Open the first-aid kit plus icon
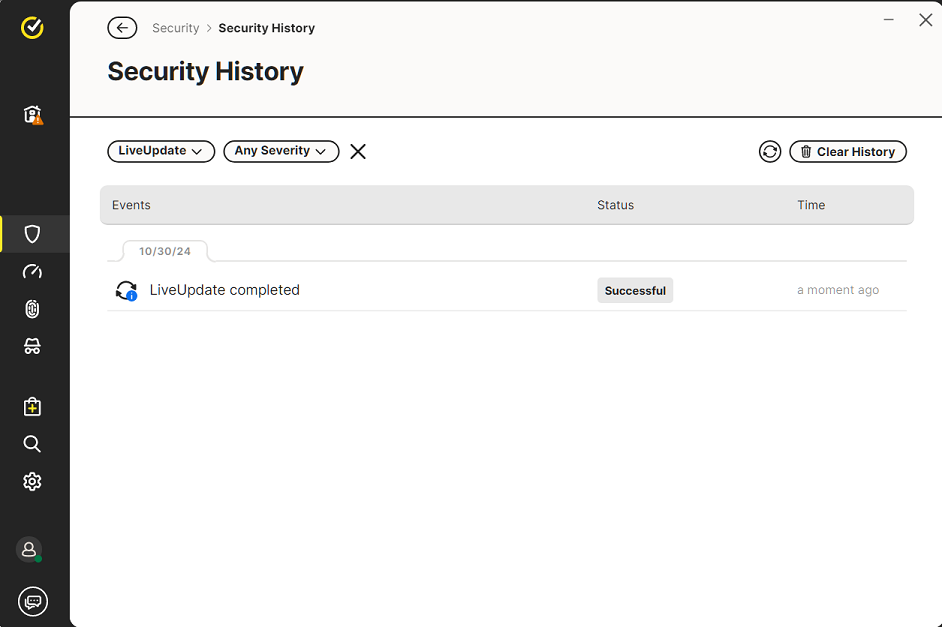The height and width of the screenshot is (627, 942). tap(32, 407)
